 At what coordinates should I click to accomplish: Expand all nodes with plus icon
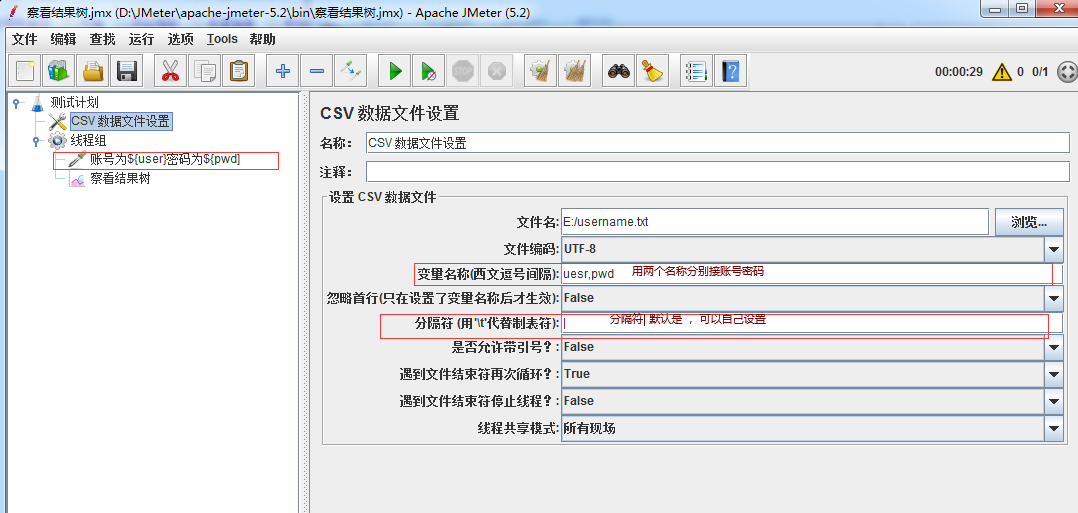283,71
